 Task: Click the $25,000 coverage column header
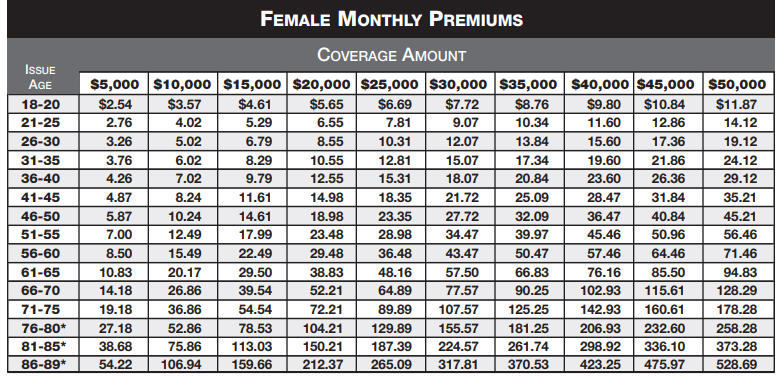(x=389, y=84)
